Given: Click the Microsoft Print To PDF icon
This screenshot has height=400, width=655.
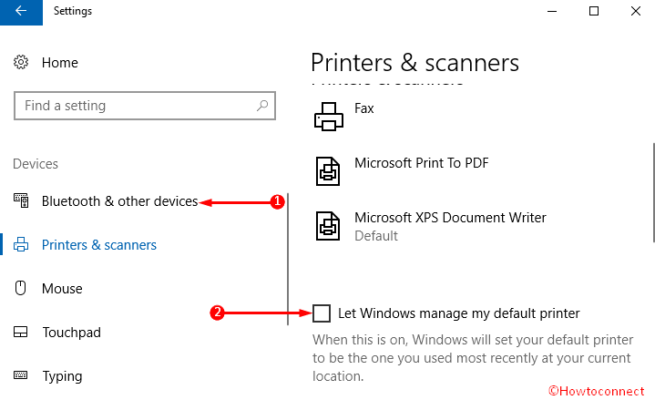Looking at the screenshot, I should tap(328, 171).
